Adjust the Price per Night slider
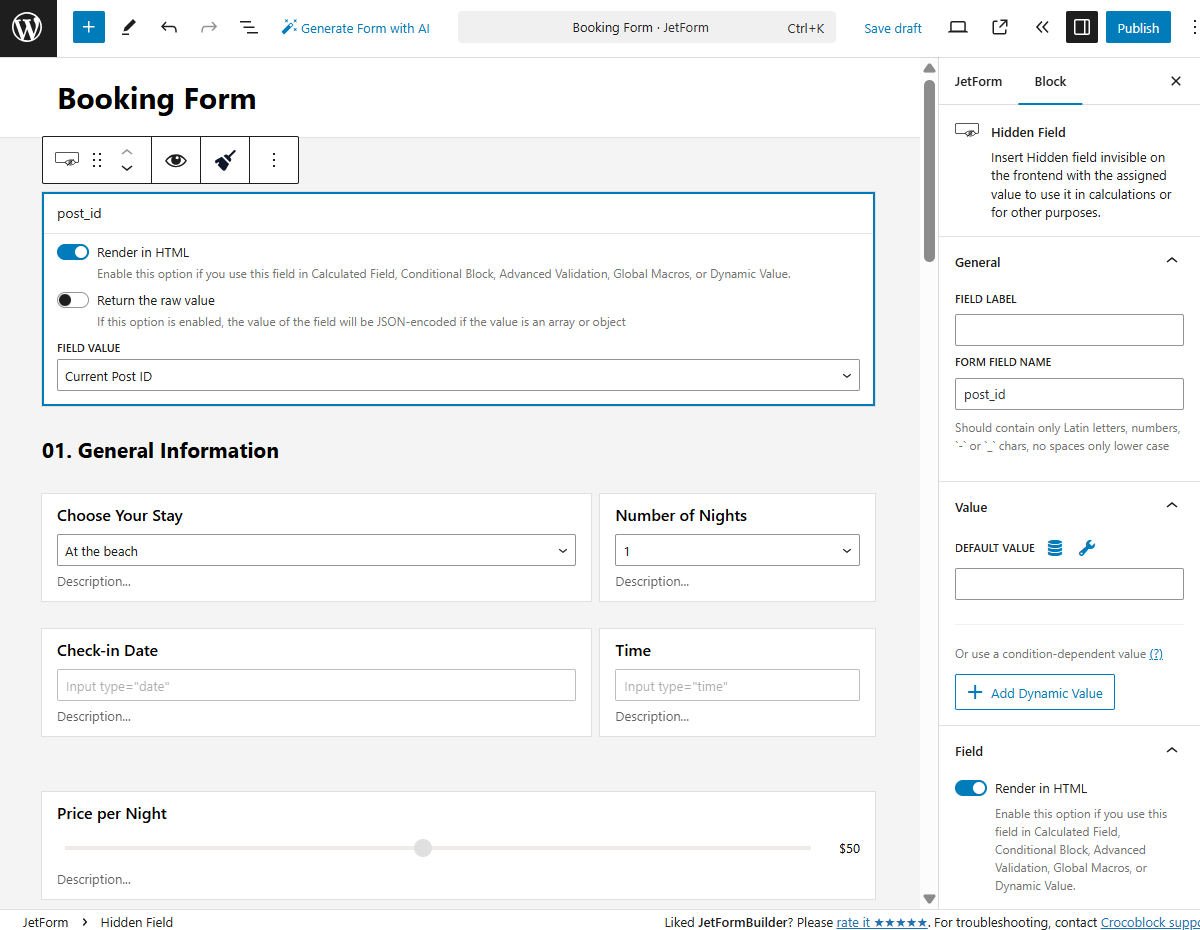The width and height of the screenshot is (1200, 930). (422, 847)
